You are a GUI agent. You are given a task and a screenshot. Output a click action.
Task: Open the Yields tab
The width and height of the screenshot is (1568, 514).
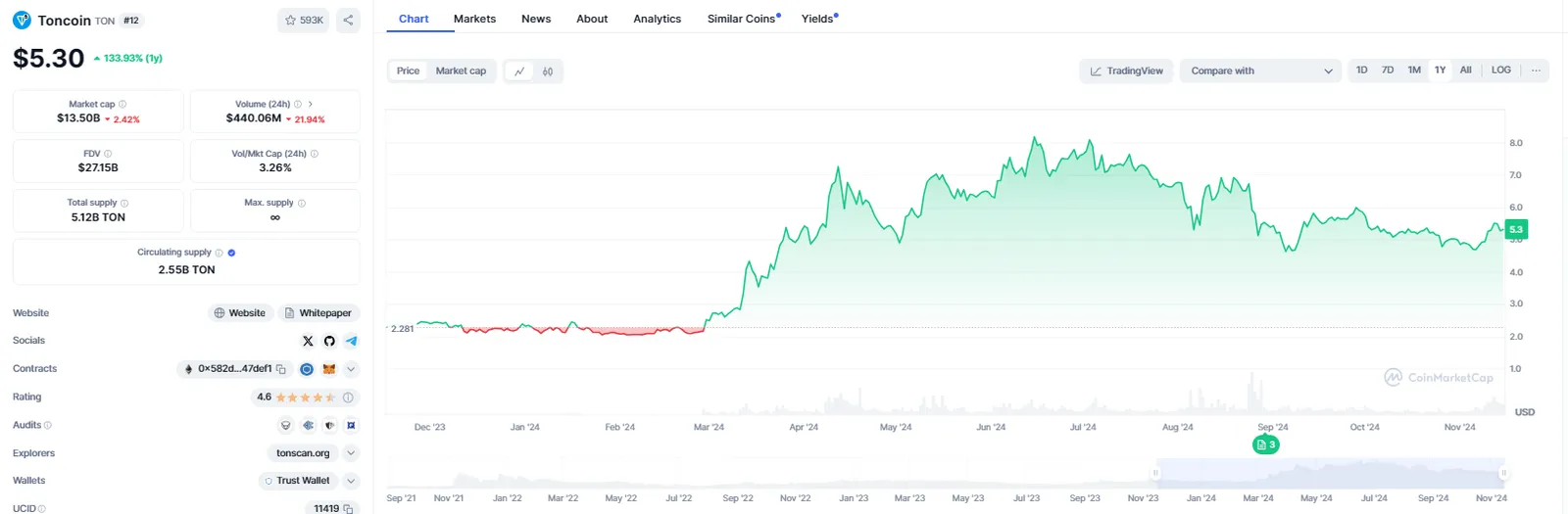pyautogui.click(x=819, y=19)
